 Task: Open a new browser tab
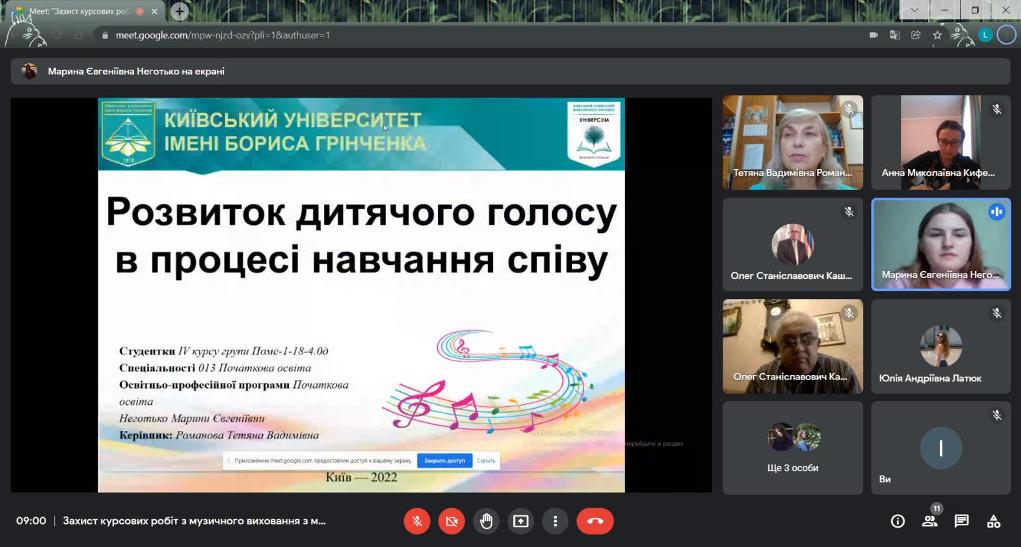pyautogui.click(x=180, y=11)
